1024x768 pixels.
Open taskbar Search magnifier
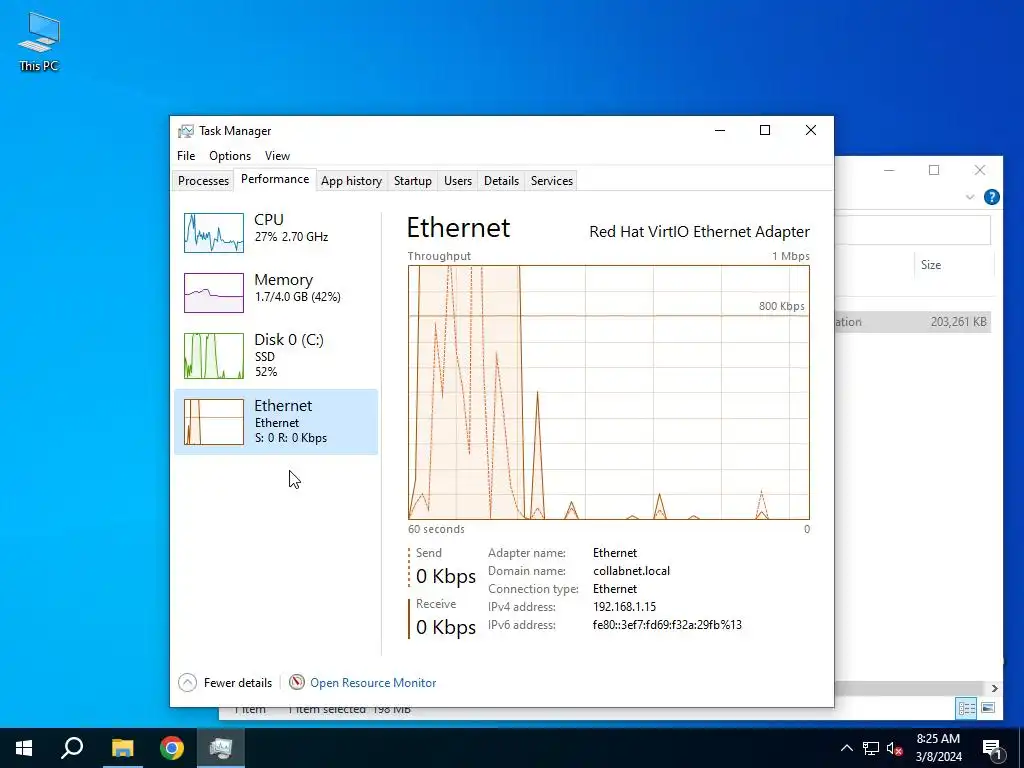tap(72, 748)
